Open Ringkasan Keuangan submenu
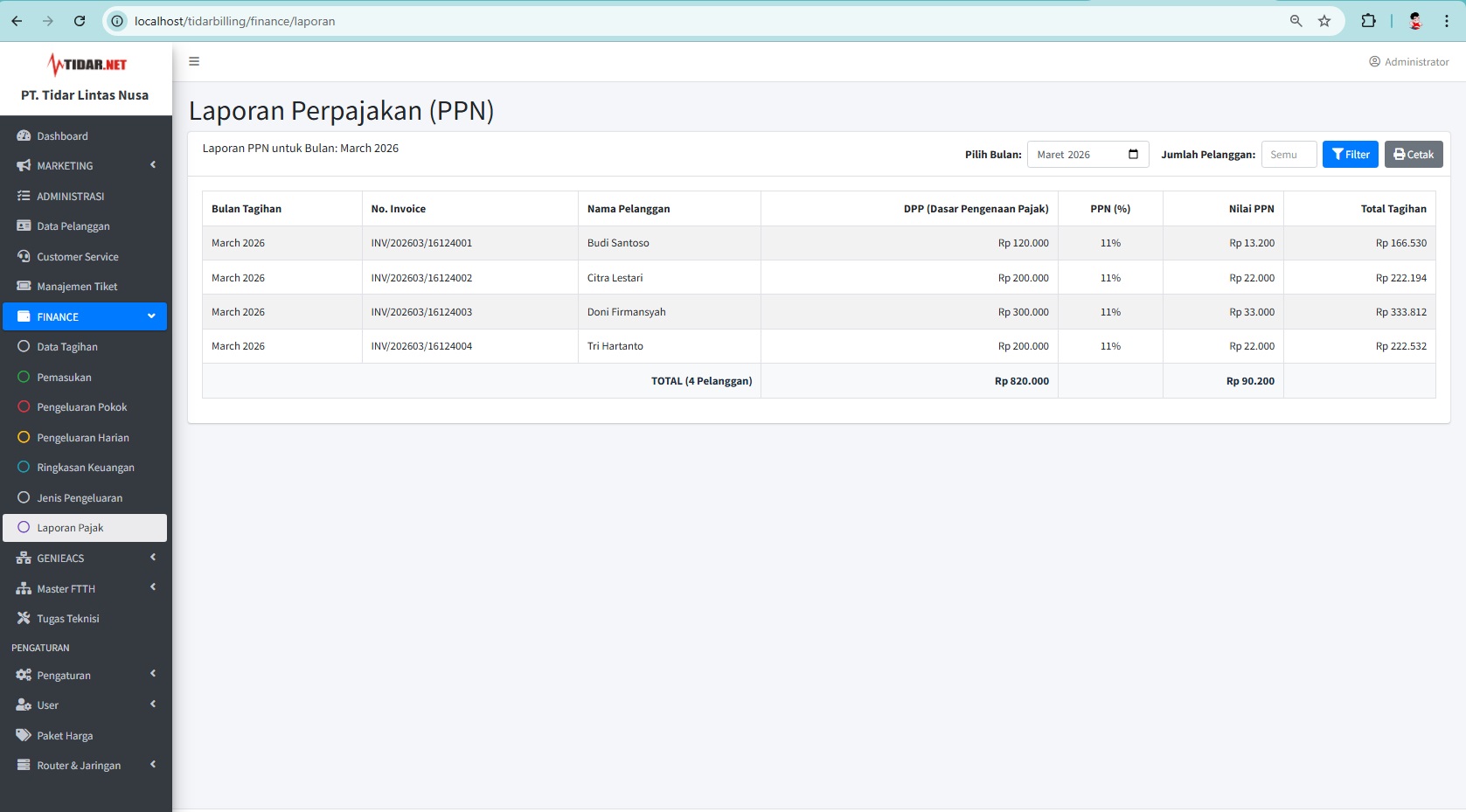Viewport: 1466px width, 812px height. point(85,468)
